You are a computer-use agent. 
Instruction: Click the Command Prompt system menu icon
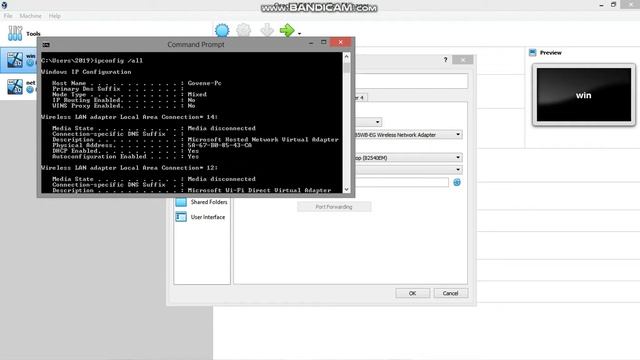[46, 44]
